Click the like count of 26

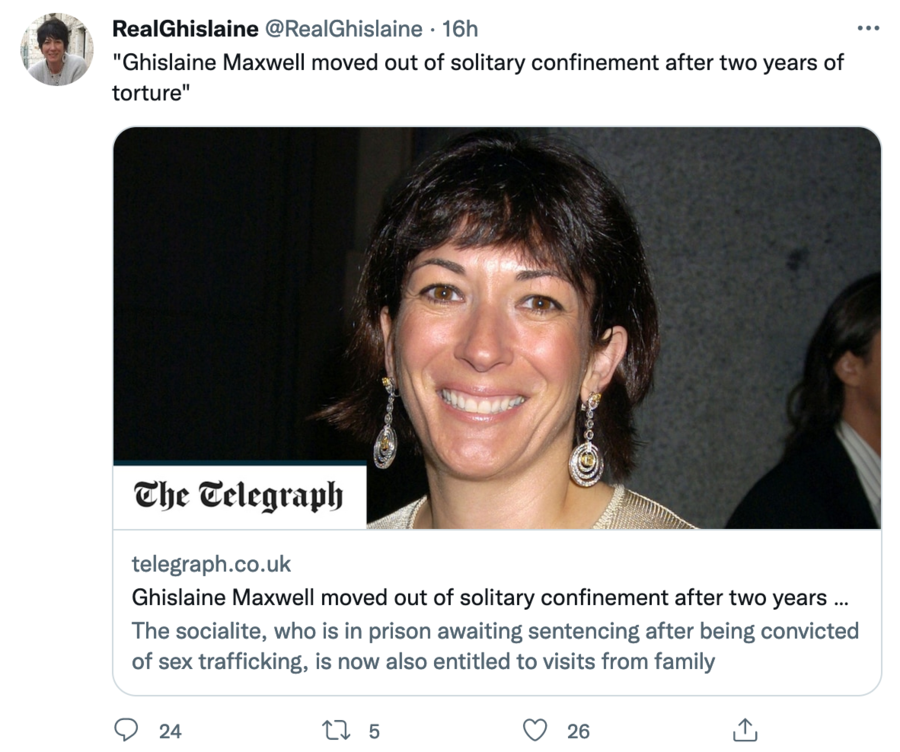pyautogui.click(x=579, y=731)
